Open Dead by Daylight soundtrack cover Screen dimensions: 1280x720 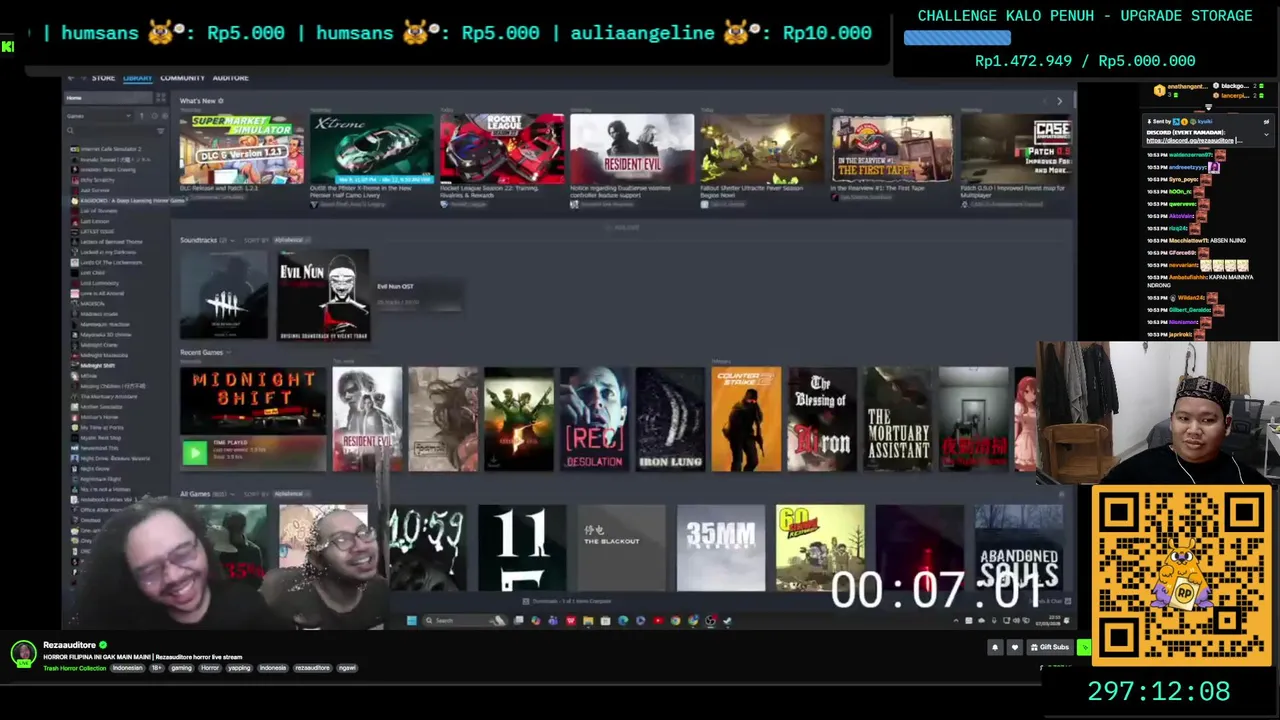click(224, 295)
